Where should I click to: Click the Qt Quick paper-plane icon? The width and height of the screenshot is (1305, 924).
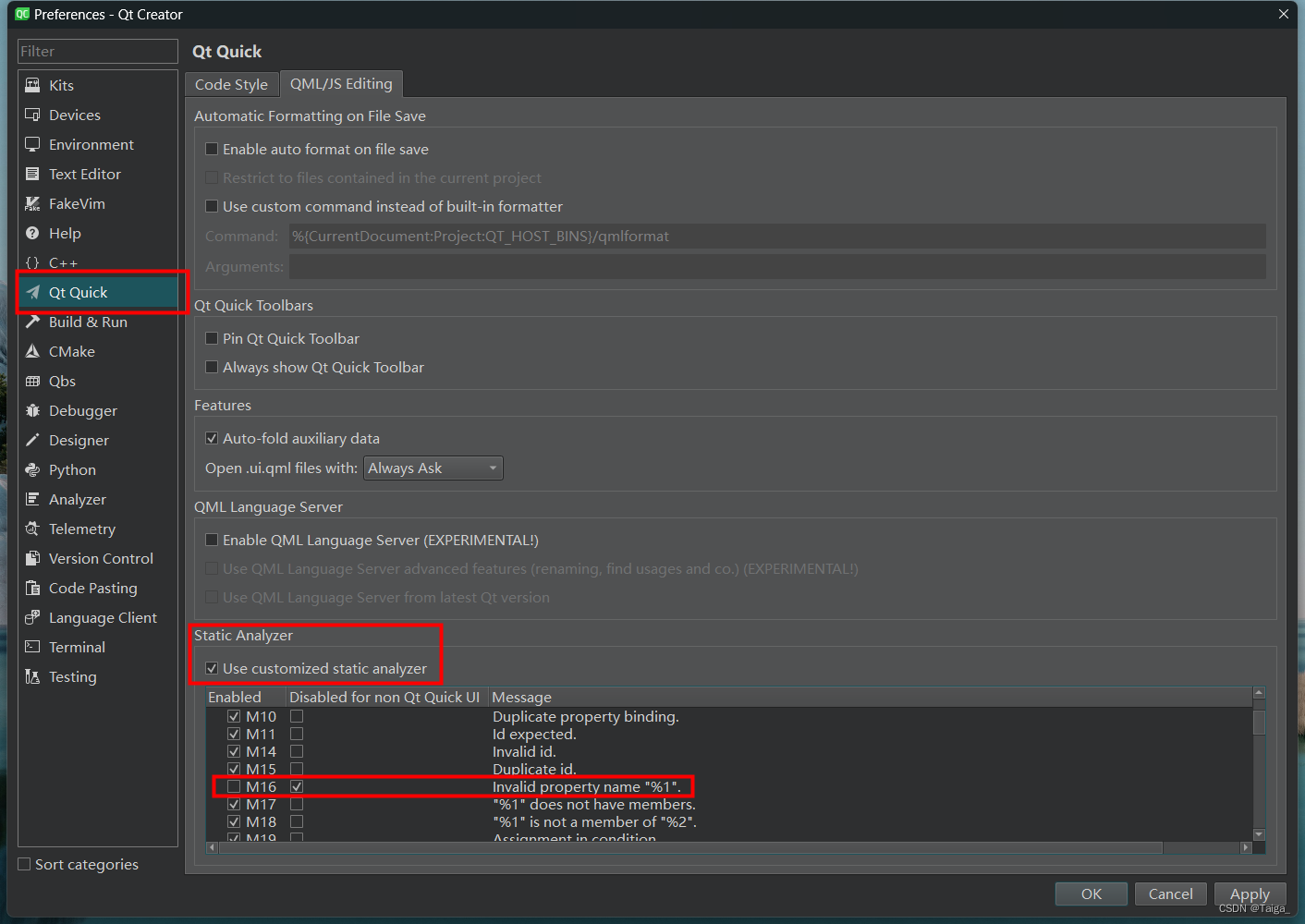[x=32, y=292]
